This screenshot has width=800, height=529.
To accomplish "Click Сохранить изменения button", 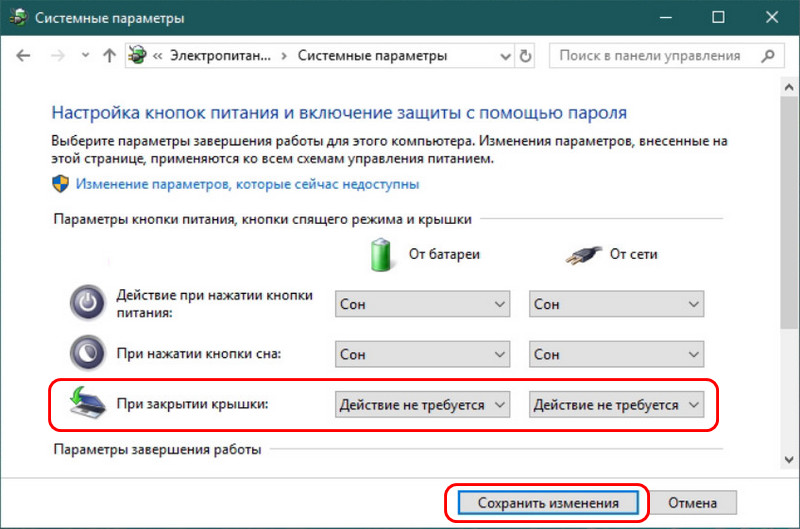I will pyautogui.click(x=548, y=503).
